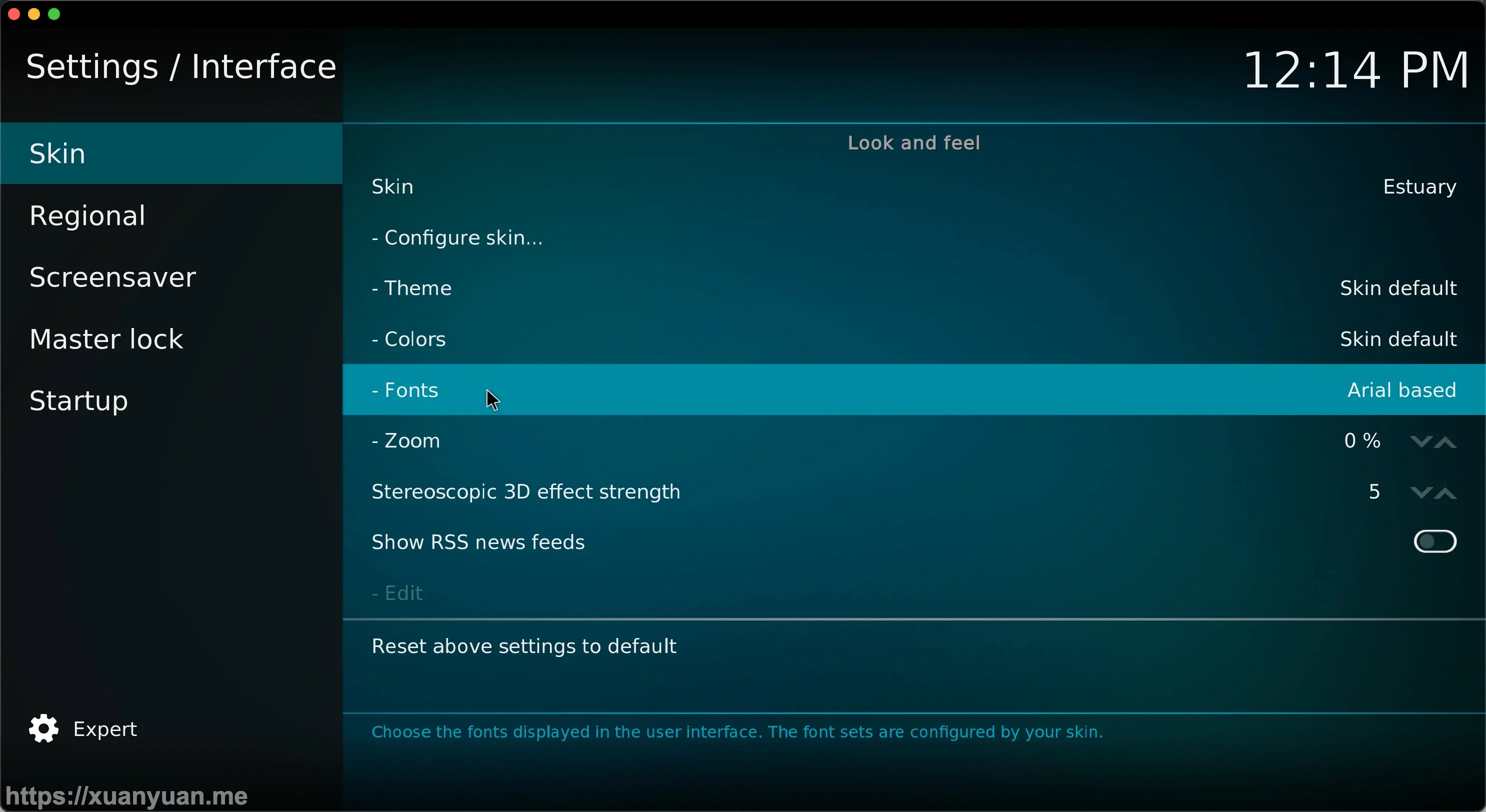This screenshot has width=1486, height=812.
Task: Decrease Stereoscopic 3D effect strength
Action: click(x=1422, y=492)
